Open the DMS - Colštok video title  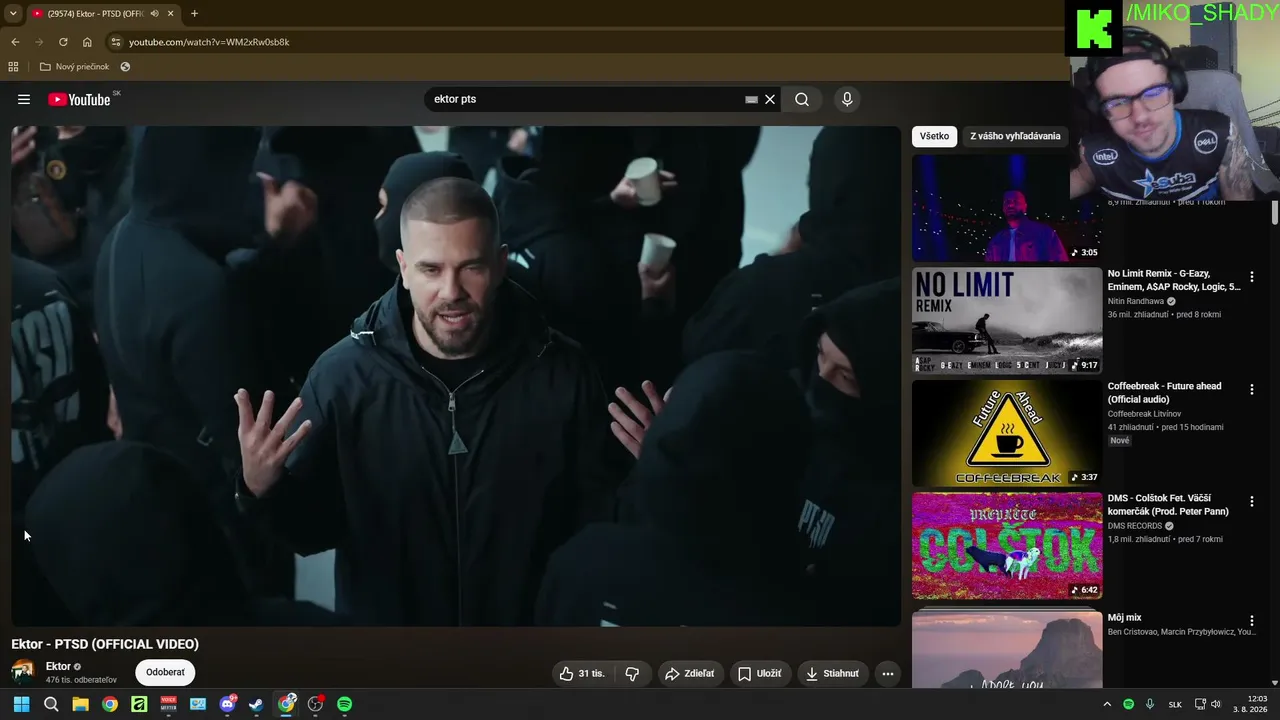(1168, 504)
